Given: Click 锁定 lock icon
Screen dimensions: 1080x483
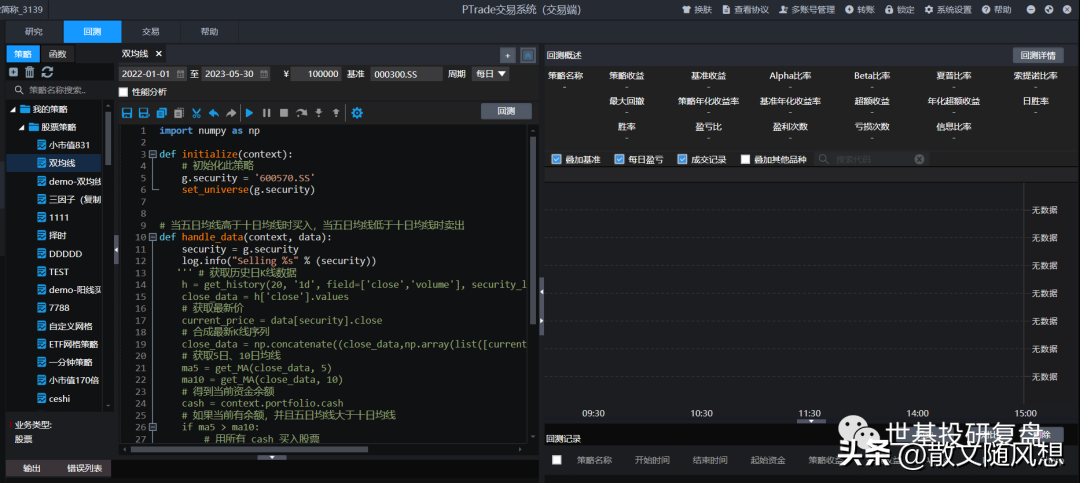Looking at the screenshot, I should pyautogui.click(x=900, y=10).
